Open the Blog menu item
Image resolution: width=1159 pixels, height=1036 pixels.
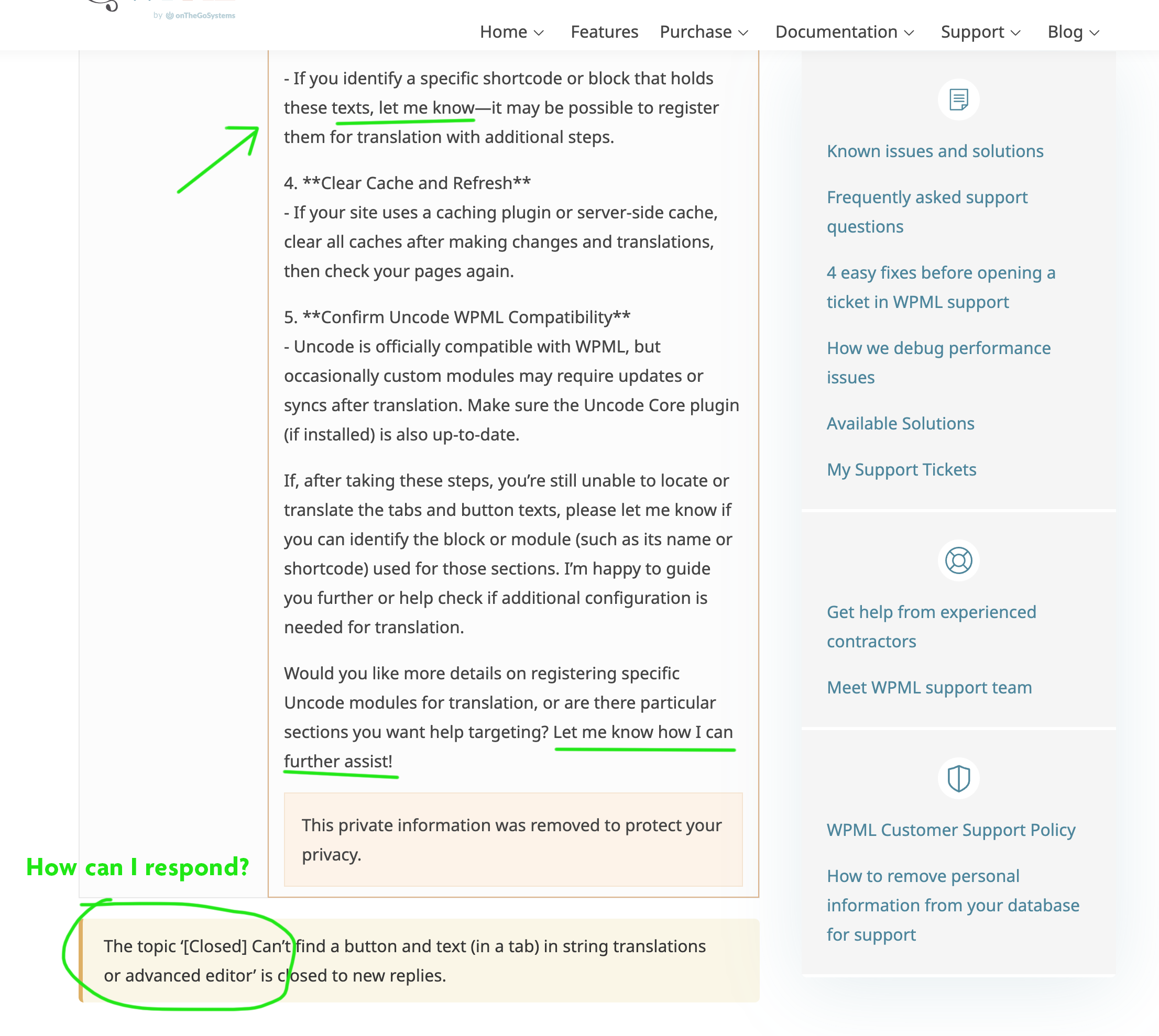click(x=1065, y=32)
